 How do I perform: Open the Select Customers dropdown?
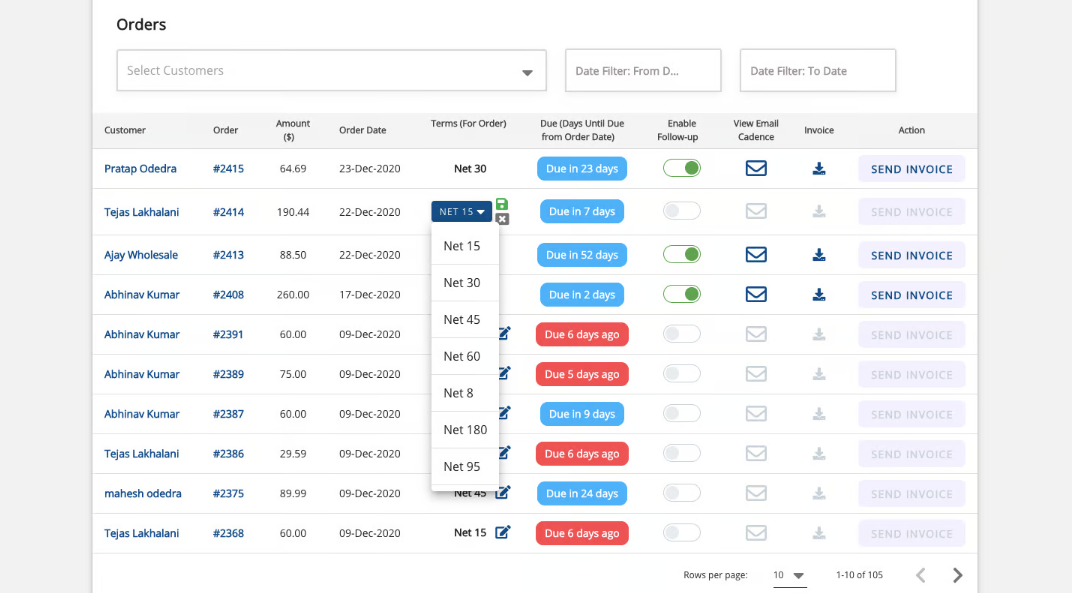[x=331, y=71]
